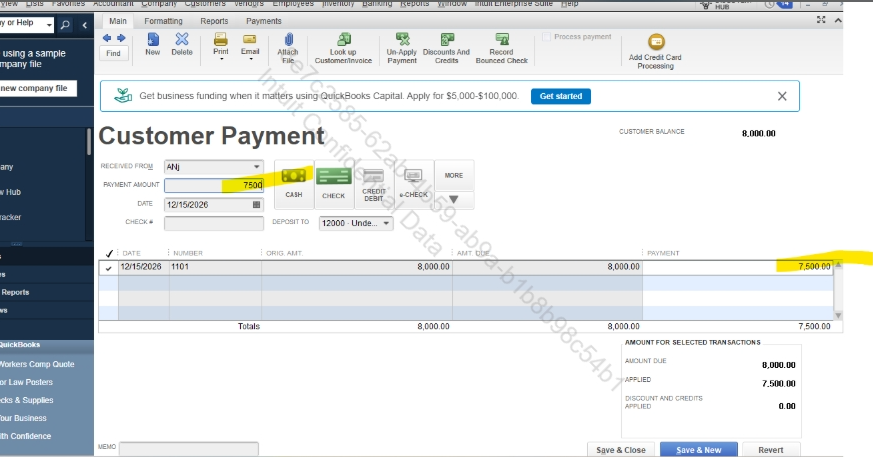Click the Email dropdown arrow
This screenshot has height=457, width=873.
[x=251, y=58]
